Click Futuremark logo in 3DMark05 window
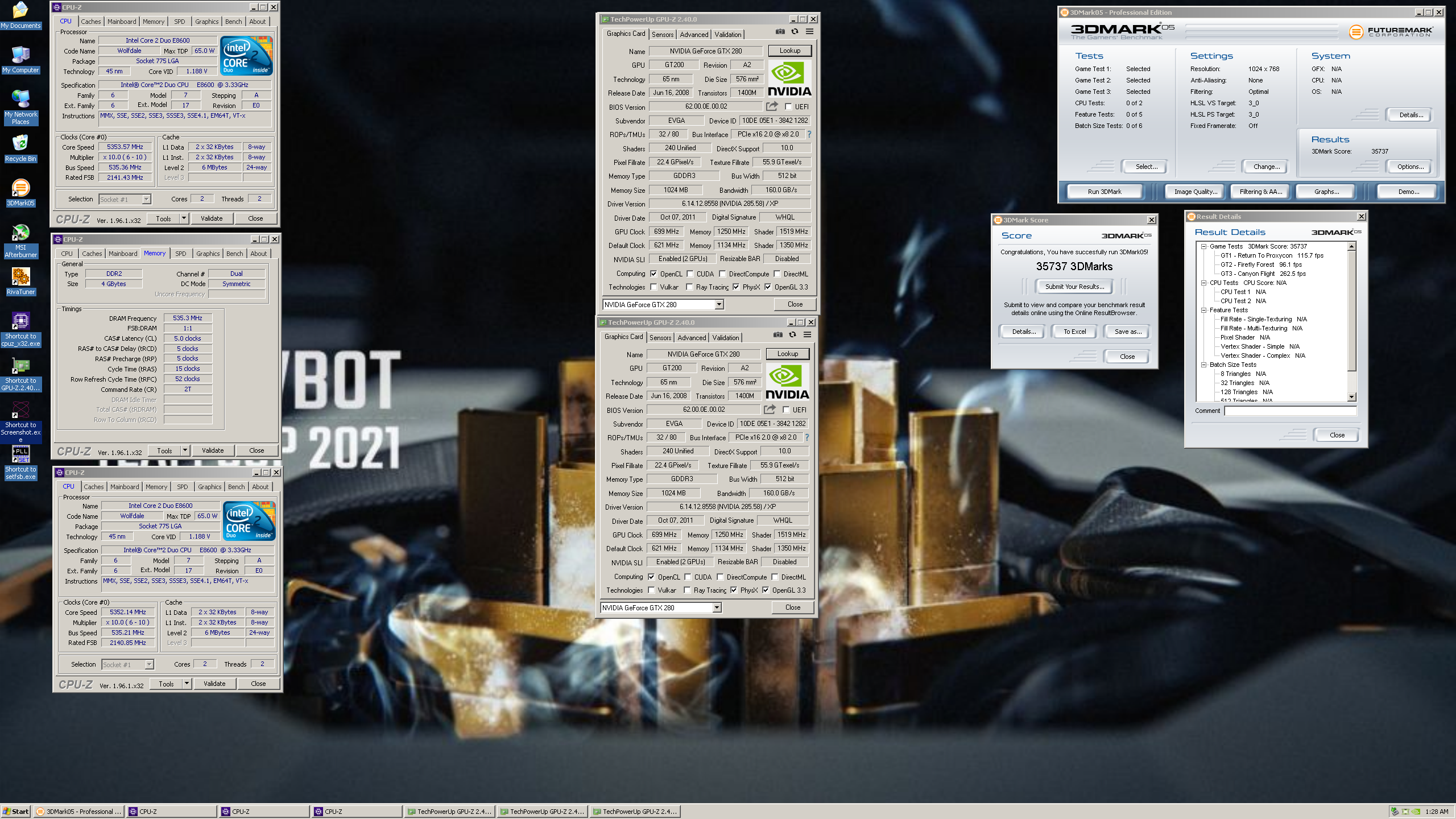The height and width of the screenshot is (819, 1456). point(1391,32)
